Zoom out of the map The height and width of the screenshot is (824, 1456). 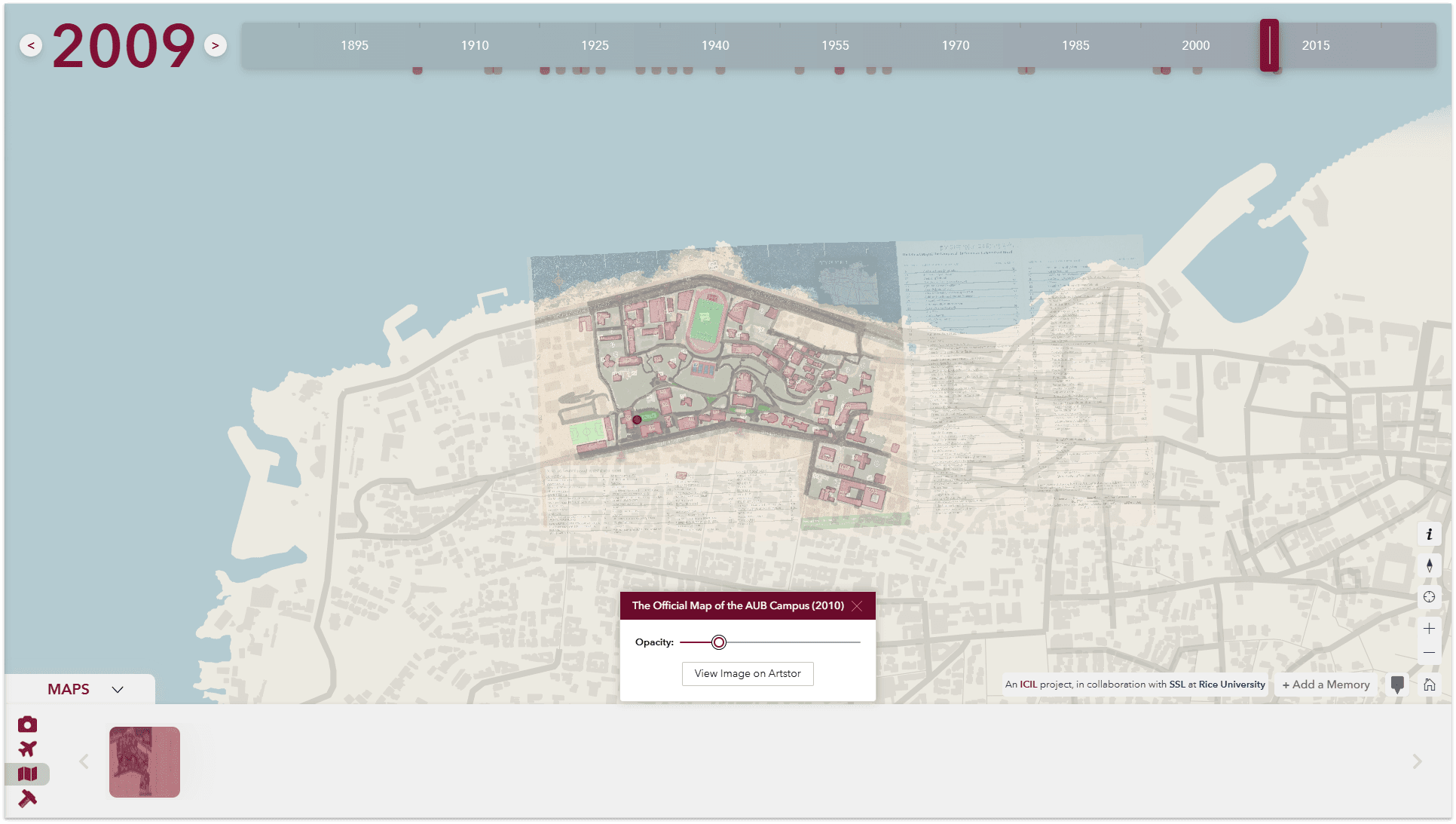(x=1430, y=652)
